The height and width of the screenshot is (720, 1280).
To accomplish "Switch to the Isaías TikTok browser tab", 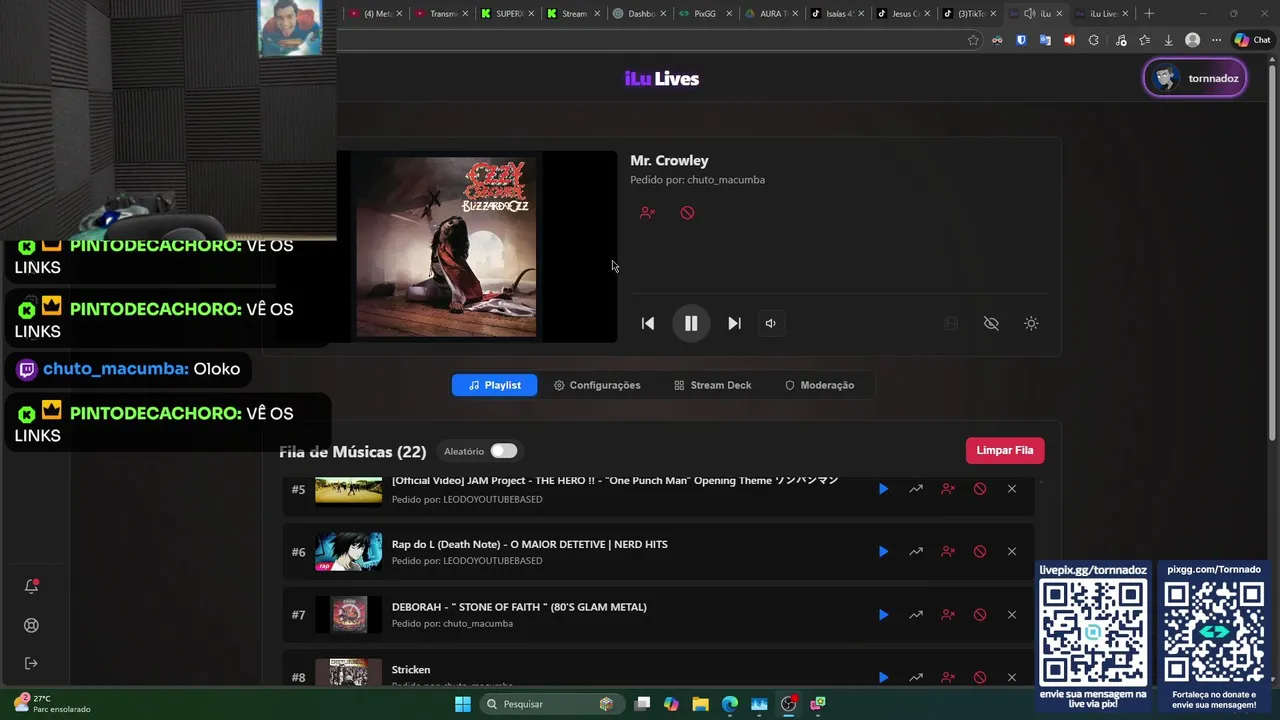I will [835, 14].
